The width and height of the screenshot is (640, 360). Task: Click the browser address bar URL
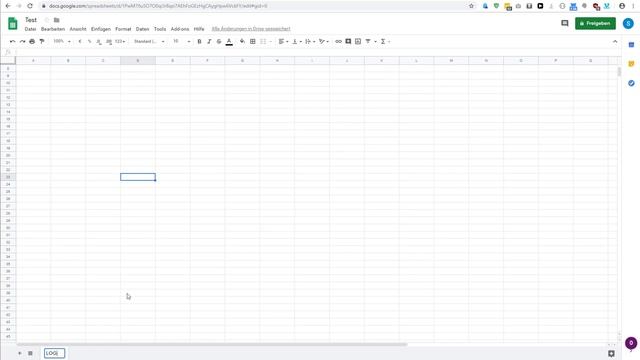tap(158, 6)
